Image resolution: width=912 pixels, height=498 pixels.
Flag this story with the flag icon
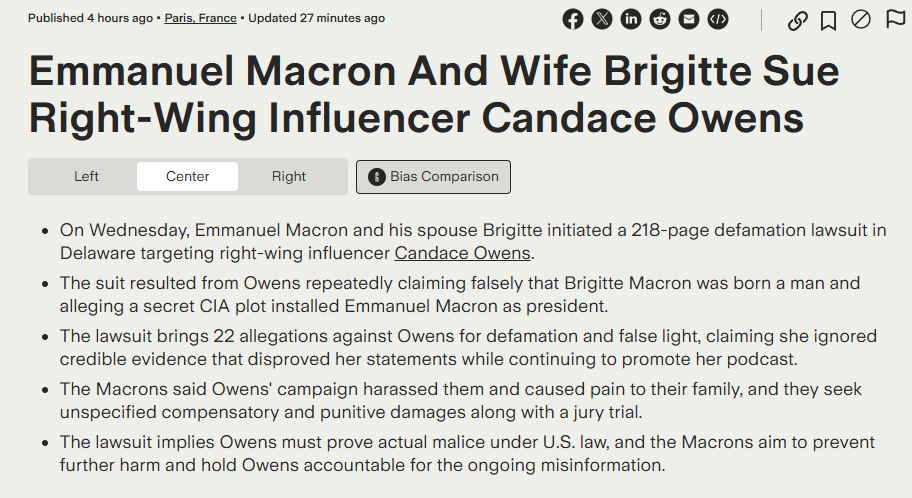(895, 19)
